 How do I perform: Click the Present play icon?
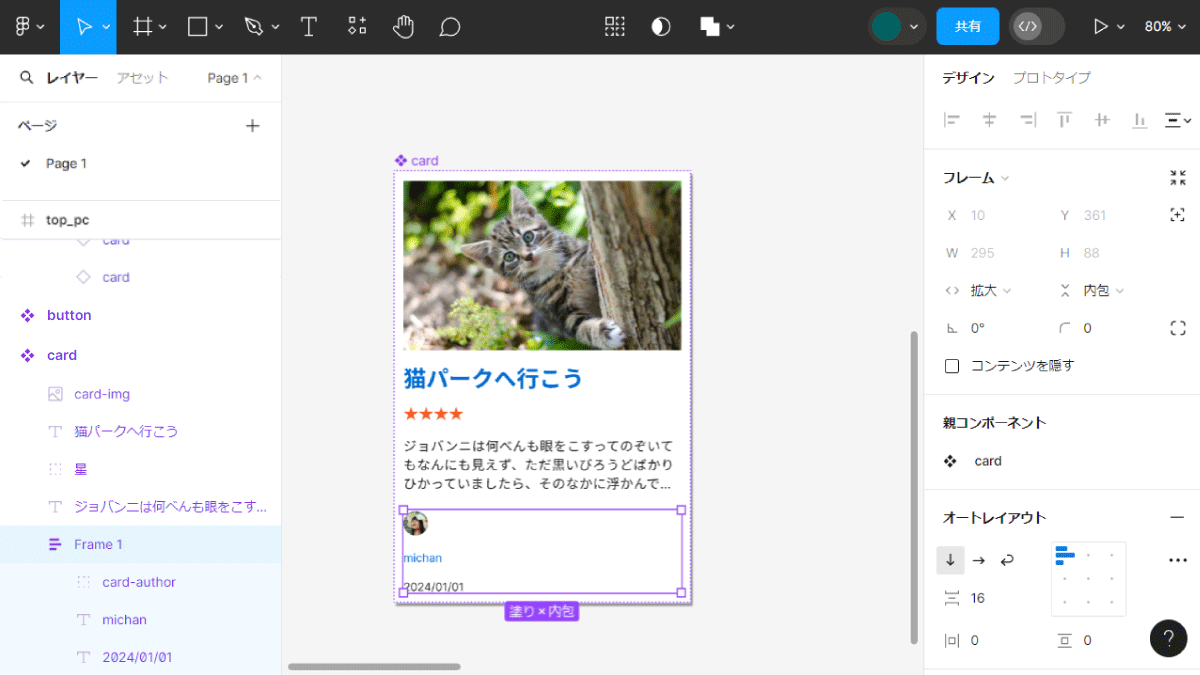point(1101,27)
